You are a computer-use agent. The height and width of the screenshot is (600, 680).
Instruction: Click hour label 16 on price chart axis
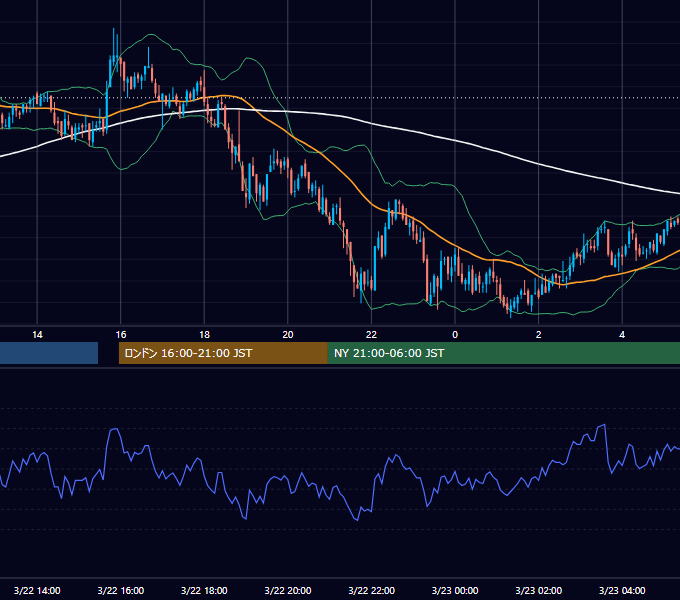click(121, 335)
